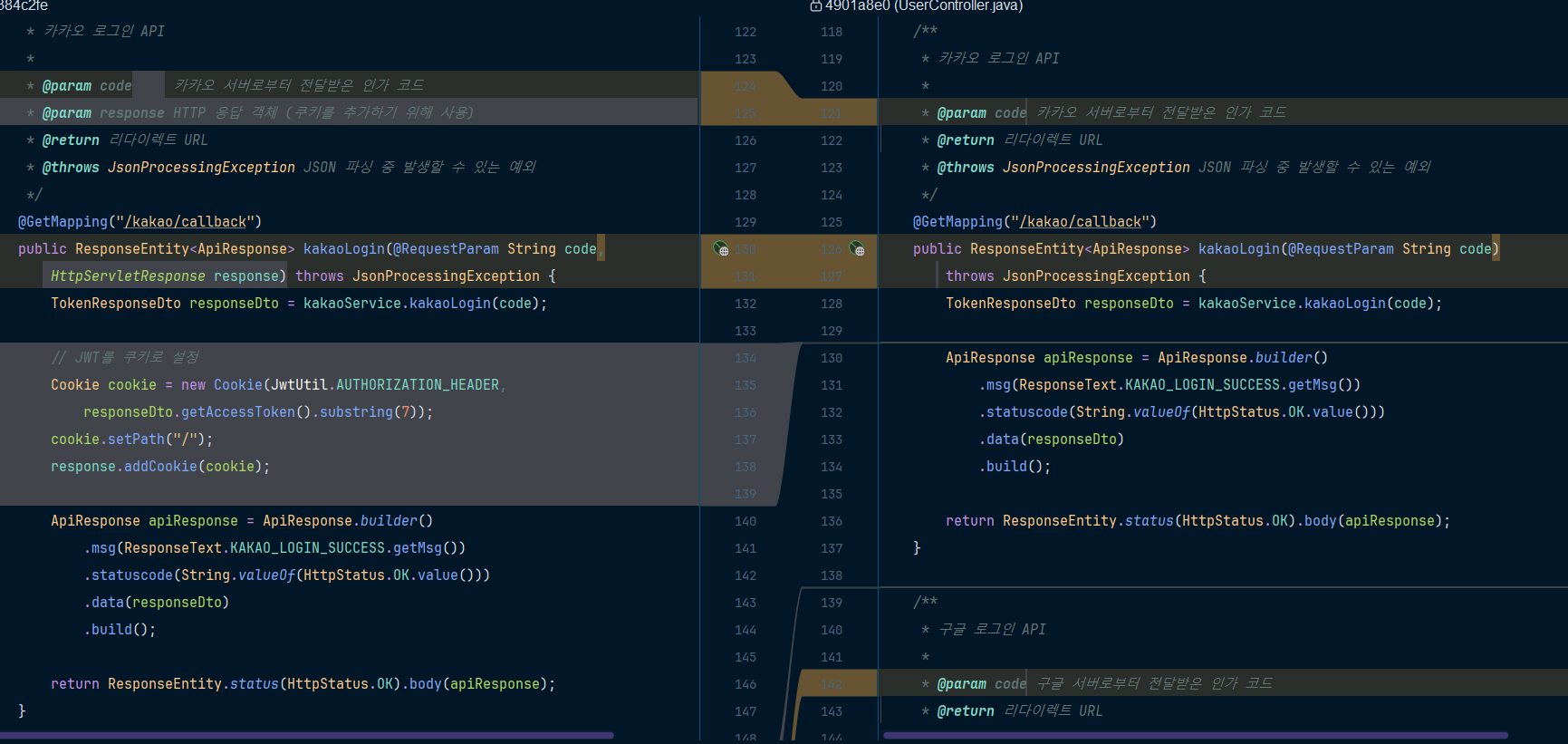This screenshot has width=1568, height=744.
Task: Click '.statuscode(String.valueOf' line in right pane
Action: point(1182,412)
